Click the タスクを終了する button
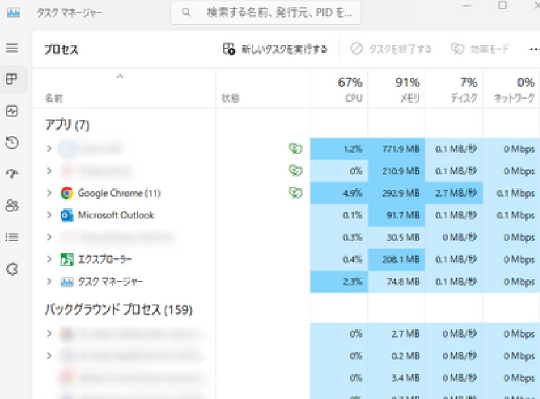The width and height of the screenshot is (540, 399). pyautogui.click(x=391, y=49)
